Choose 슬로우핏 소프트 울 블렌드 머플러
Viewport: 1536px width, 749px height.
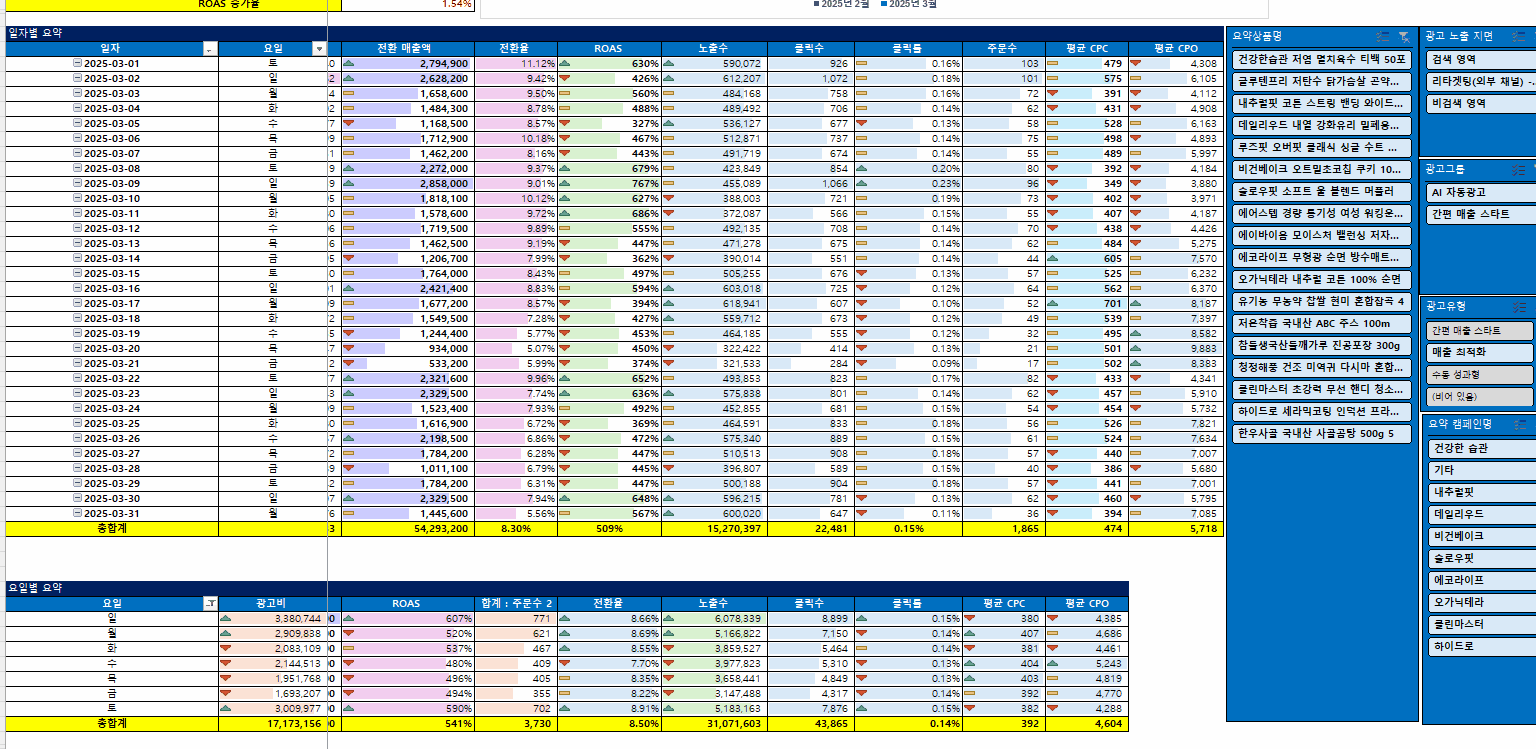point(1321,191)
